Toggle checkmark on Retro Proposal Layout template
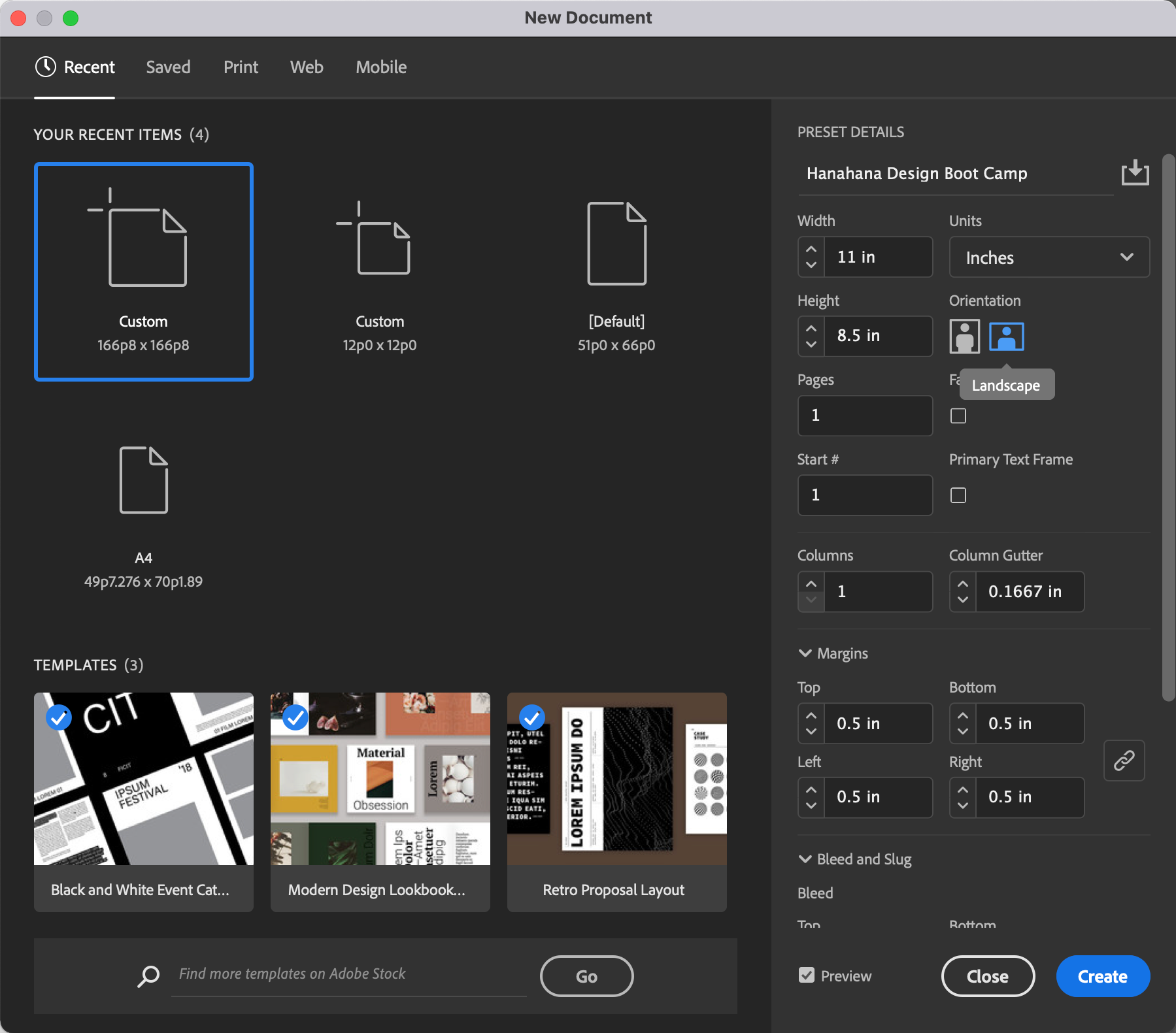 click(532, 717)
